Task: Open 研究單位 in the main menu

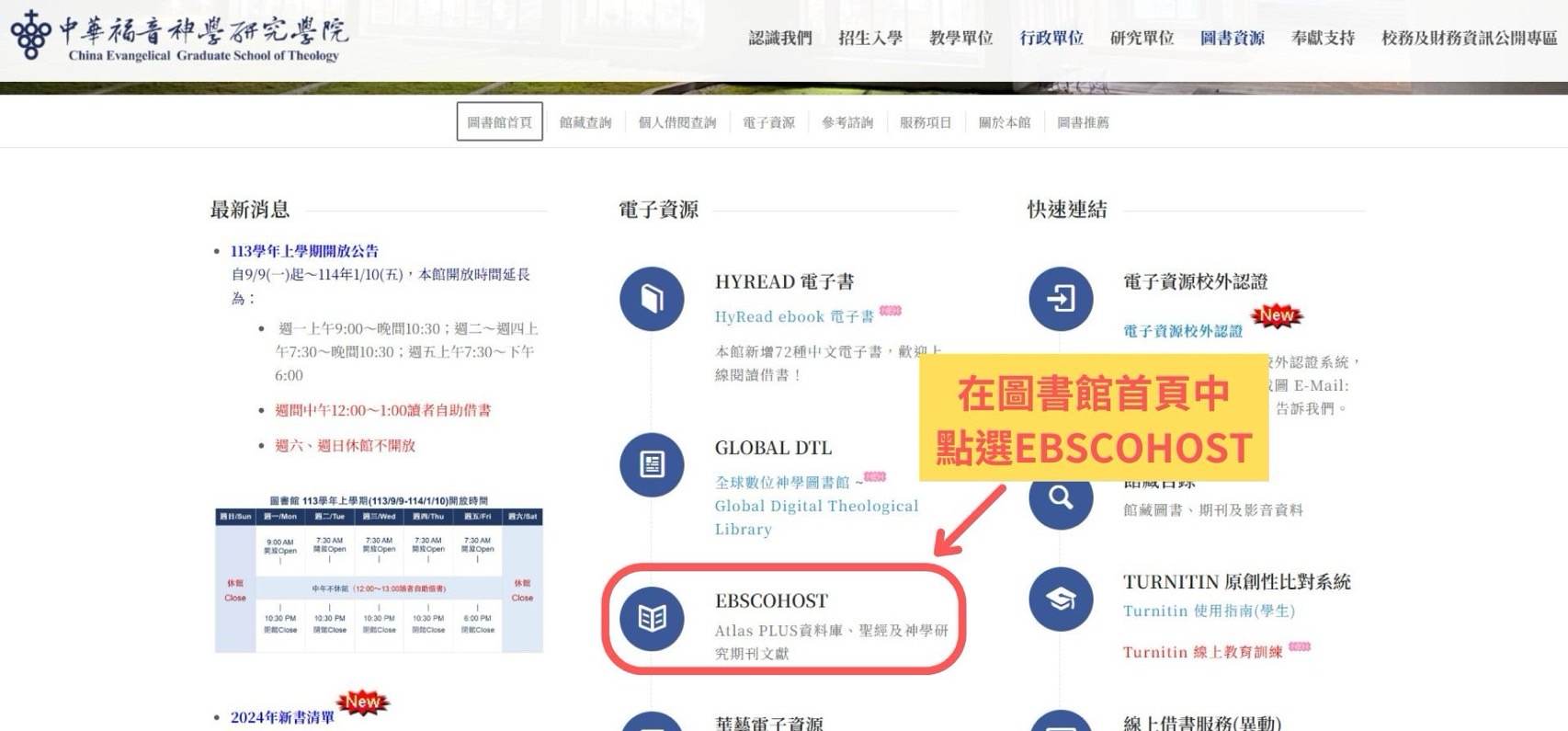Action: (x=1142, y=38)
